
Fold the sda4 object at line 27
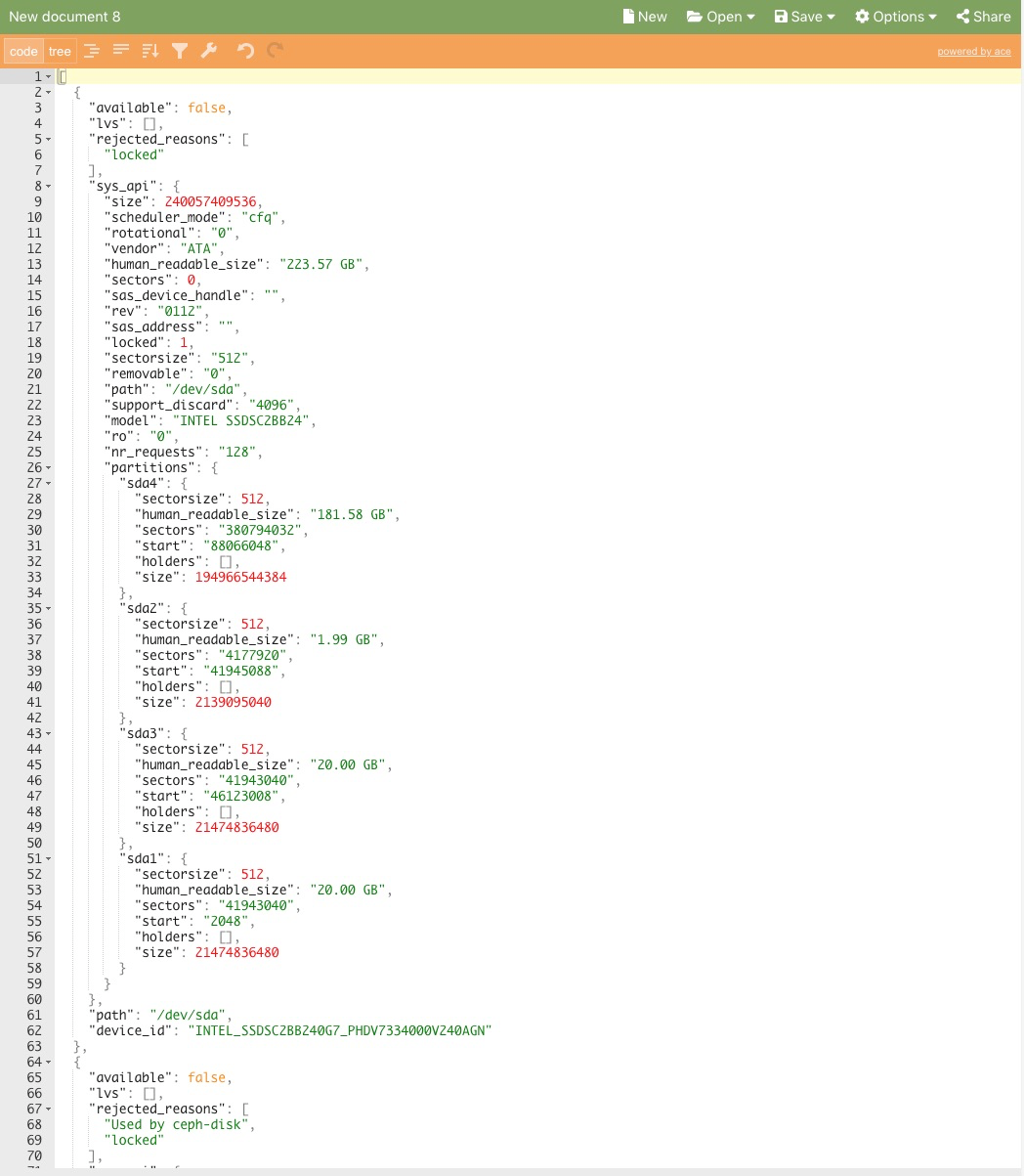point(49,483)
